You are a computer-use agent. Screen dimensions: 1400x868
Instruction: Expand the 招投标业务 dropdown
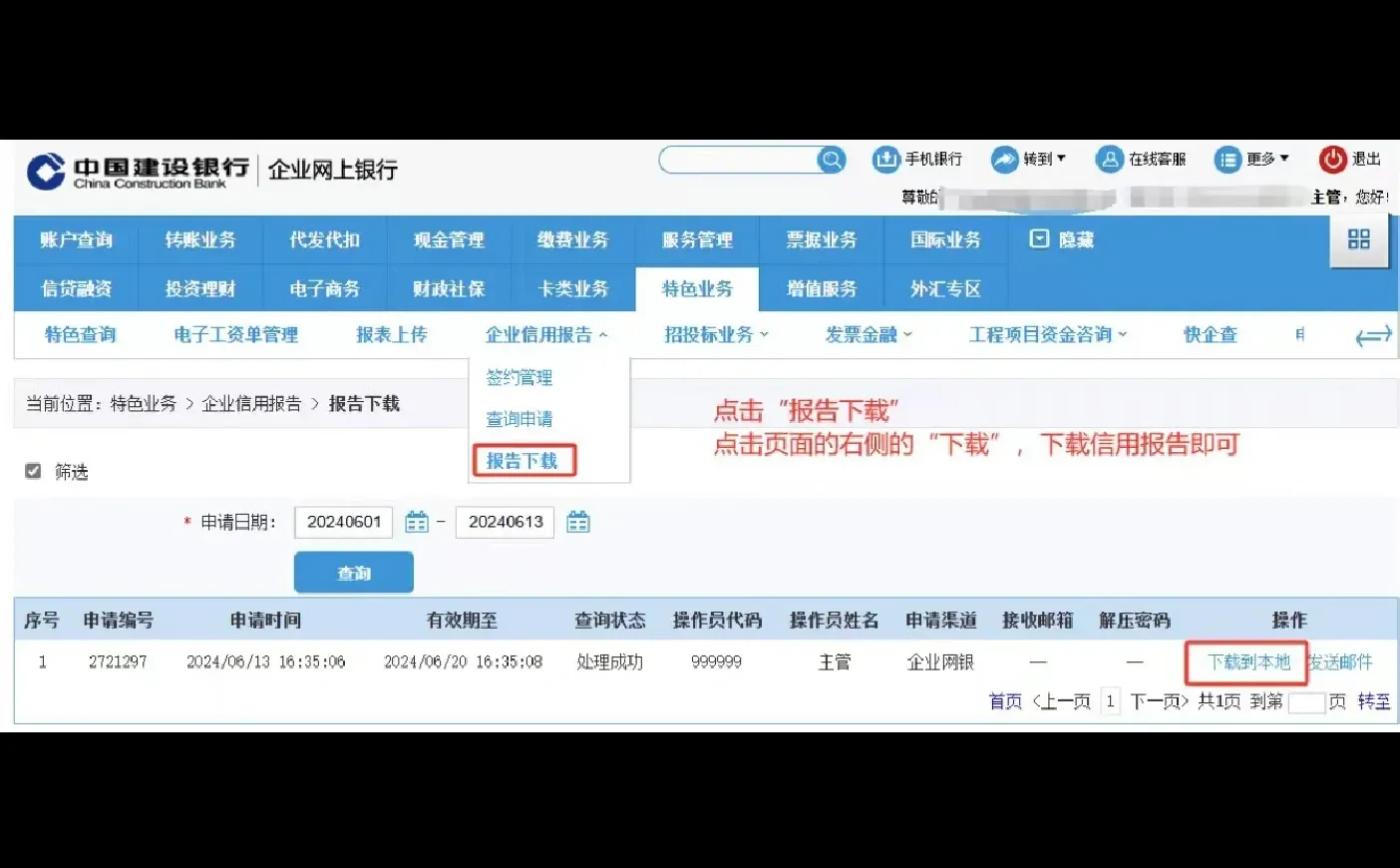point(710,334)
